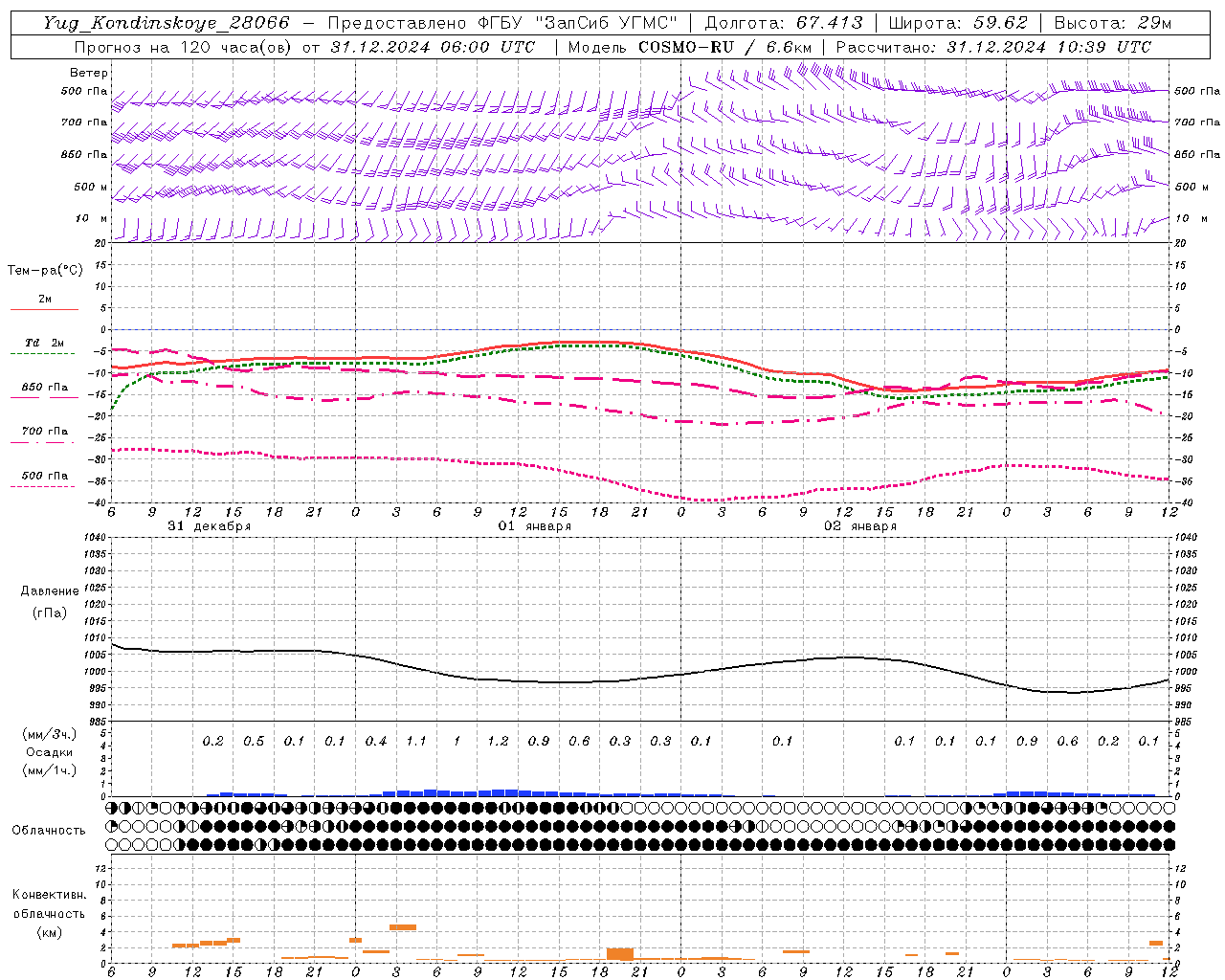Click 'Прогноз на 120 часа(ов)' forecast text
Screen dimensions: 1225x980
point(184,47)
